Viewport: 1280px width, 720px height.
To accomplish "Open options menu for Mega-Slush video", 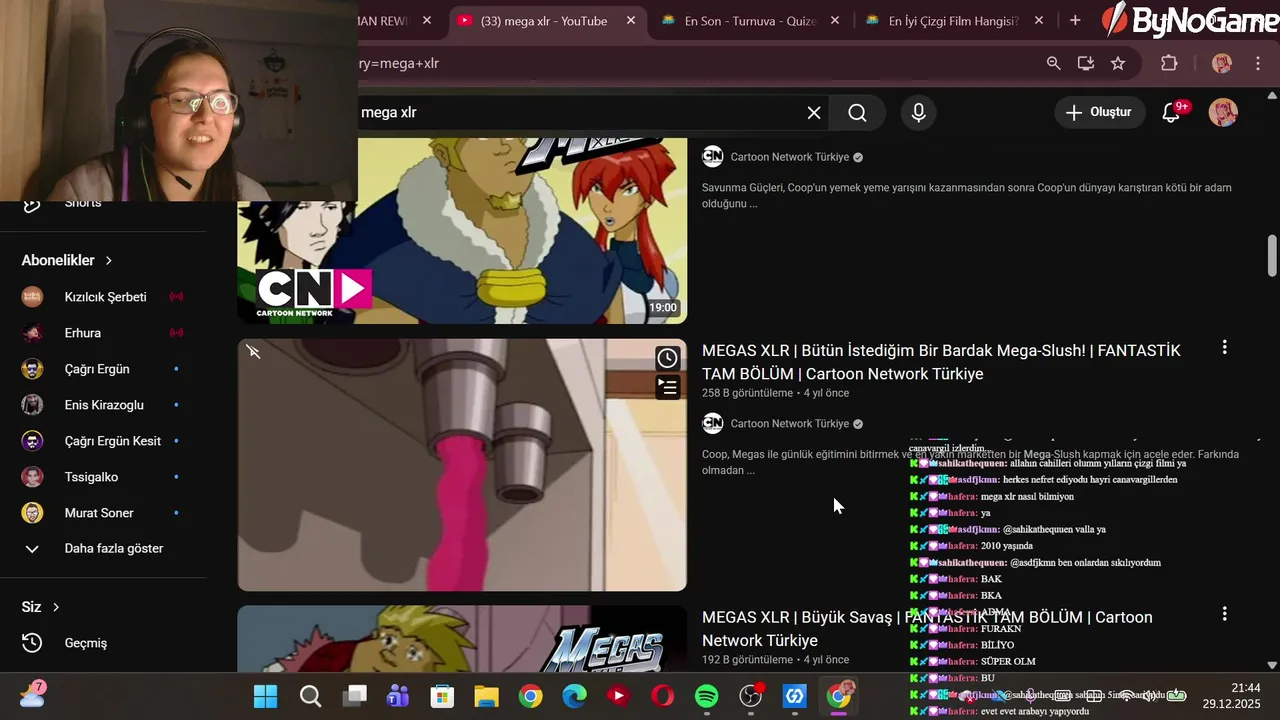I will tap(1224, 348).
